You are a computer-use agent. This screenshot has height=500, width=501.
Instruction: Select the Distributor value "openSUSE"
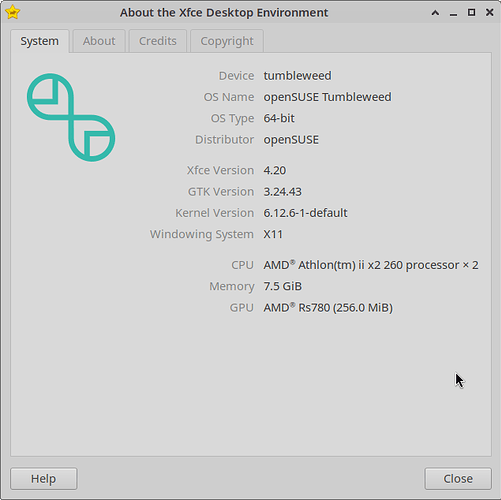[x=291, y=140]
